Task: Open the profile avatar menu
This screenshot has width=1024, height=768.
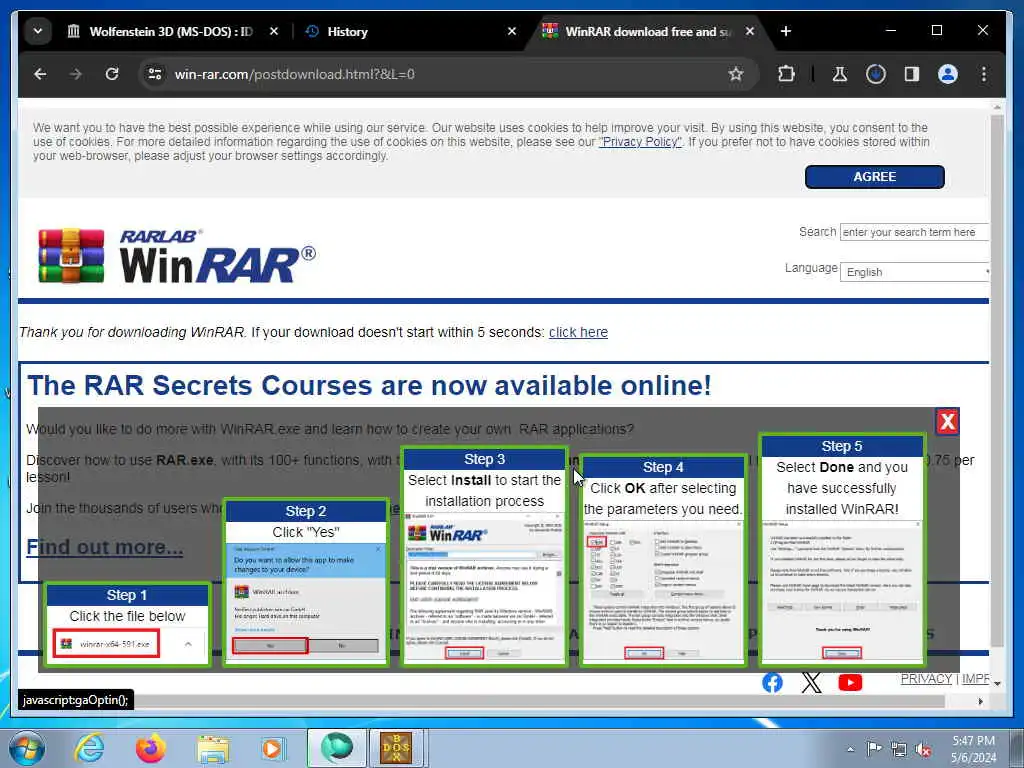Action: 948,74
